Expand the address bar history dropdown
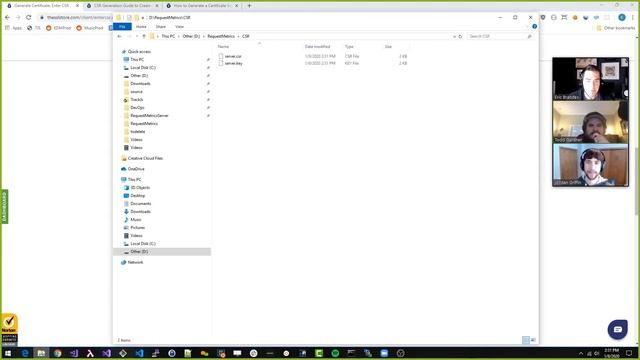The image size is (640, 360). [x=454, y=36]
